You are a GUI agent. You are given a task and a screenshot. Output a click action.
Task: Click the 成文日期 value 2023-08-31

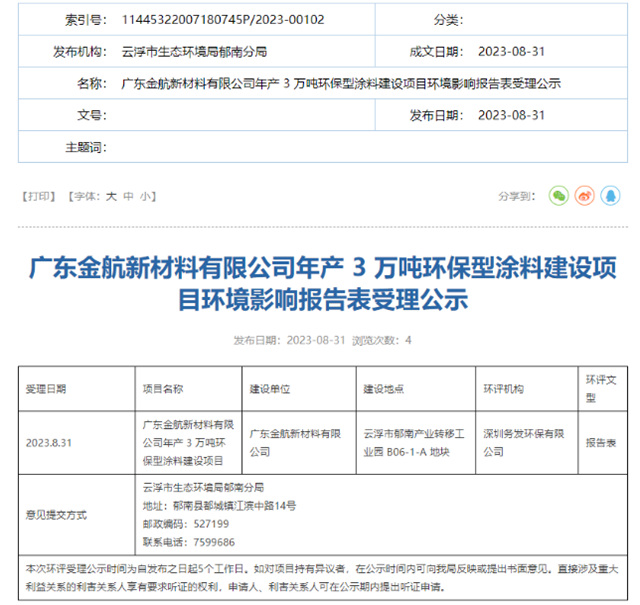511,51
